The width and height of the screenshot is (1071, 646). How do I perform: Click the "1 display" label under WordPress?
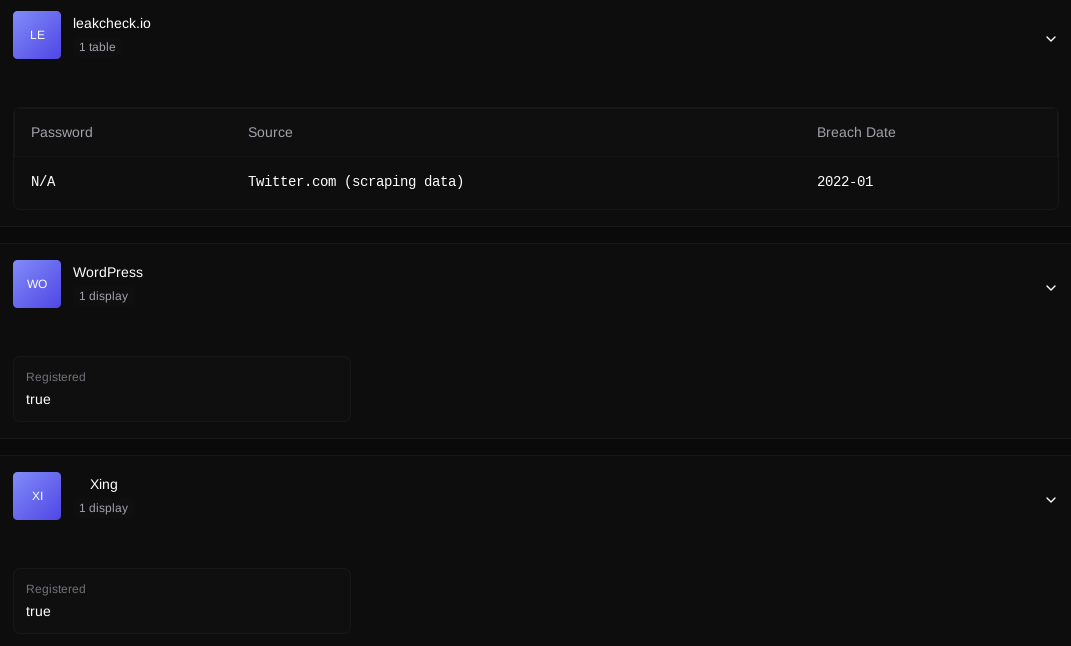pyautogui.click(x=103, y=296)
